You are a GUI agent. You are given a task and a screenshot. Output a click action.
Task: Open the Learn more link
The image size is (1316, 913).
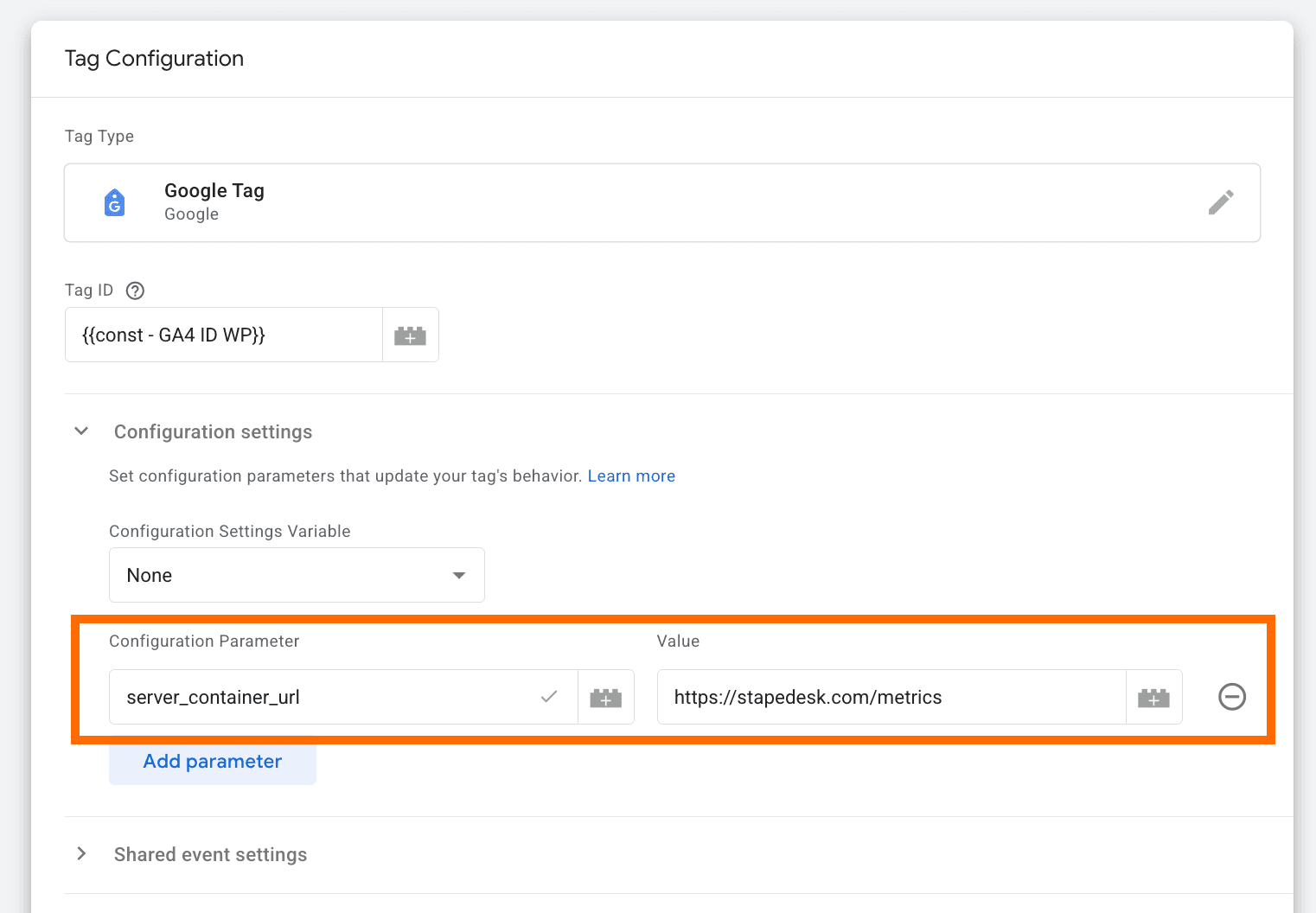tap(631, 476)
